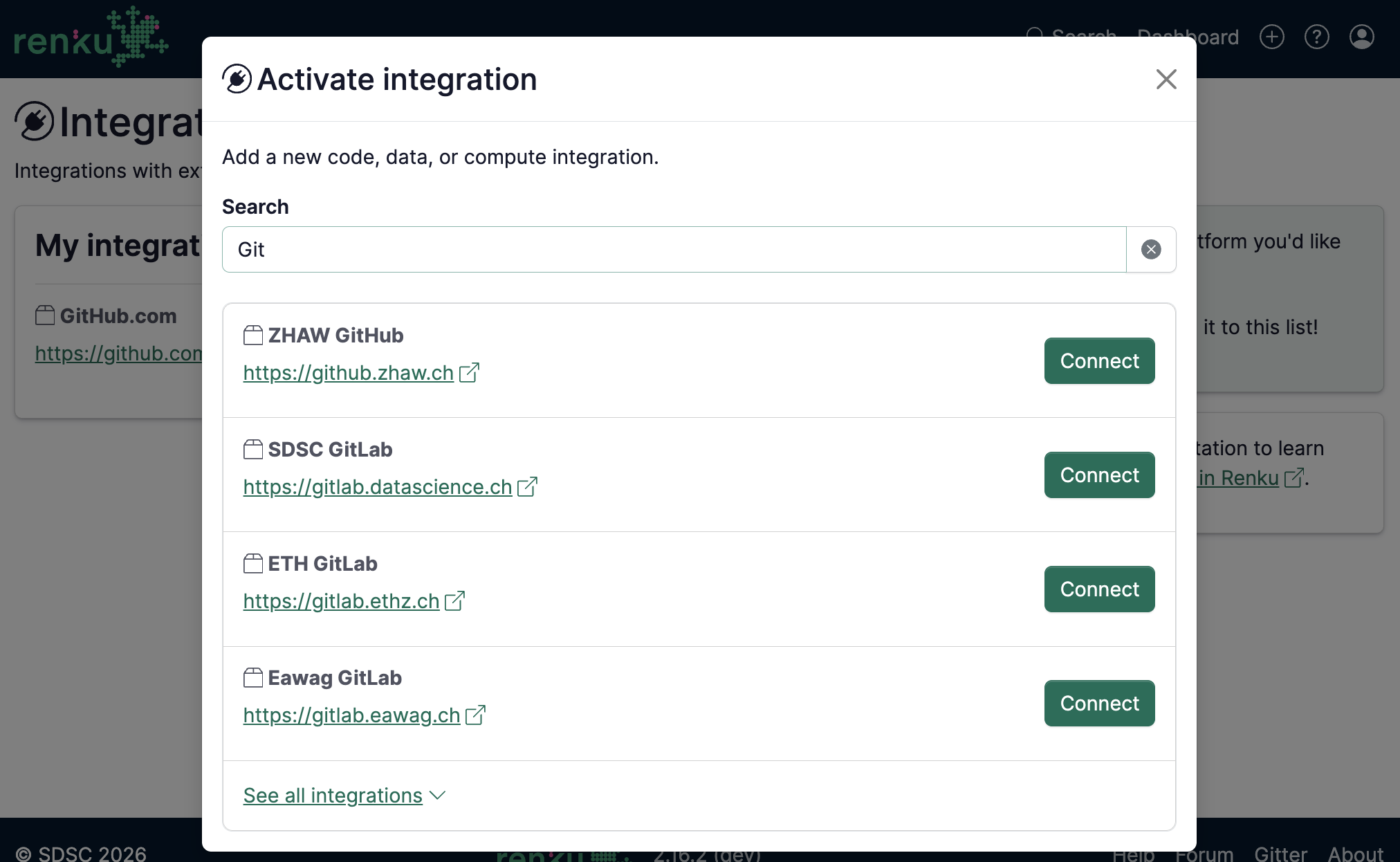Click the external link icon beside github.zhaw.ch
1400x862 pixels.
[469, 372]
